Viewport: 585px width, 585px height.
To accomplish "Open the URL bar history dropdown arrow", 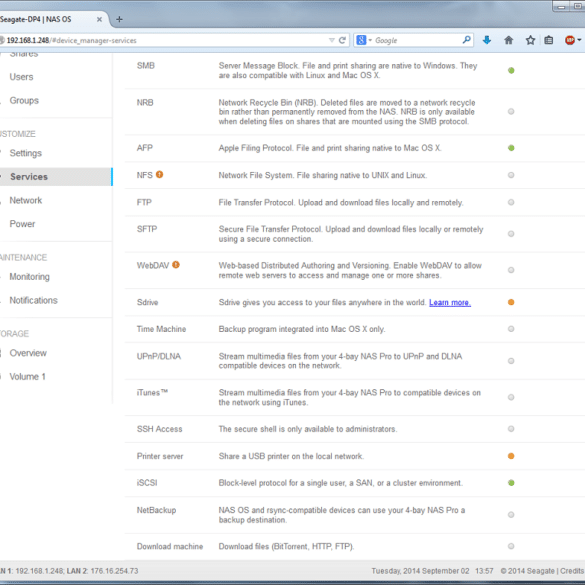I will tap(331, 40).
